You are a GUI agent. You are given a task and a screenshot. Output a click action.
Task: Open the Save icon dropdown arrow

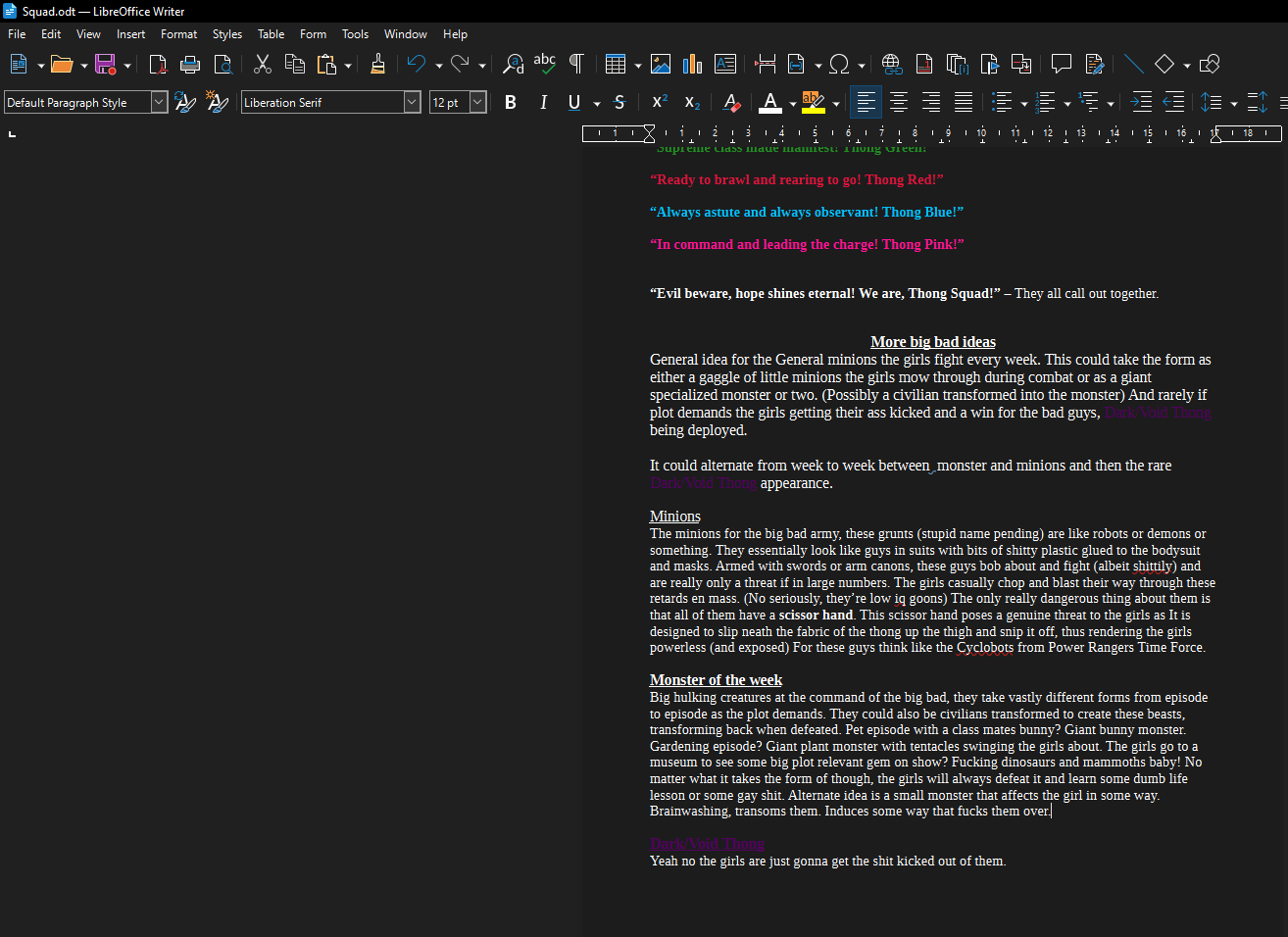point(127,66)
